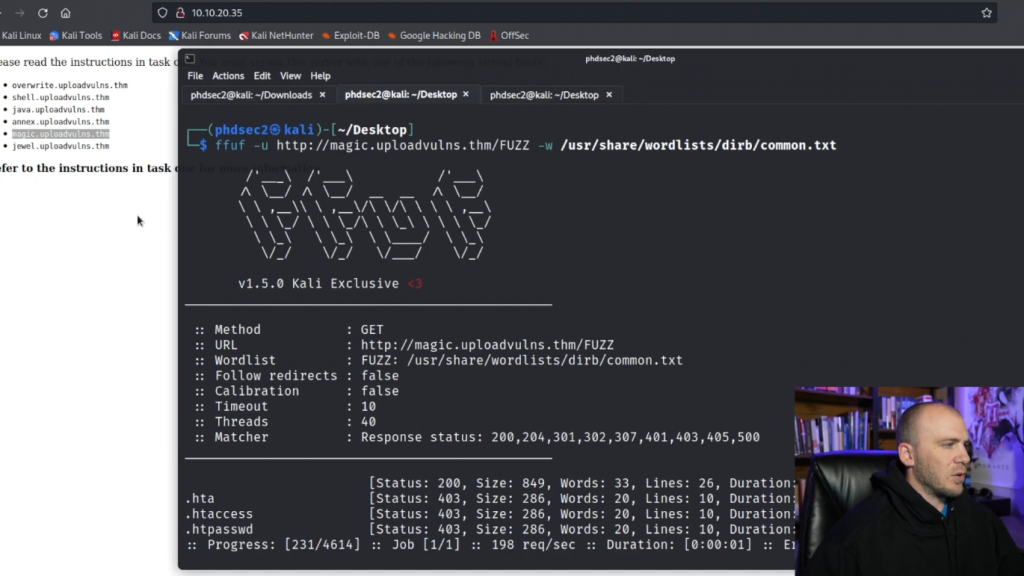The image size is (1024, 576).
Task: Click shell.uploadvulns.thm in the list
Action: pos(61,97)
